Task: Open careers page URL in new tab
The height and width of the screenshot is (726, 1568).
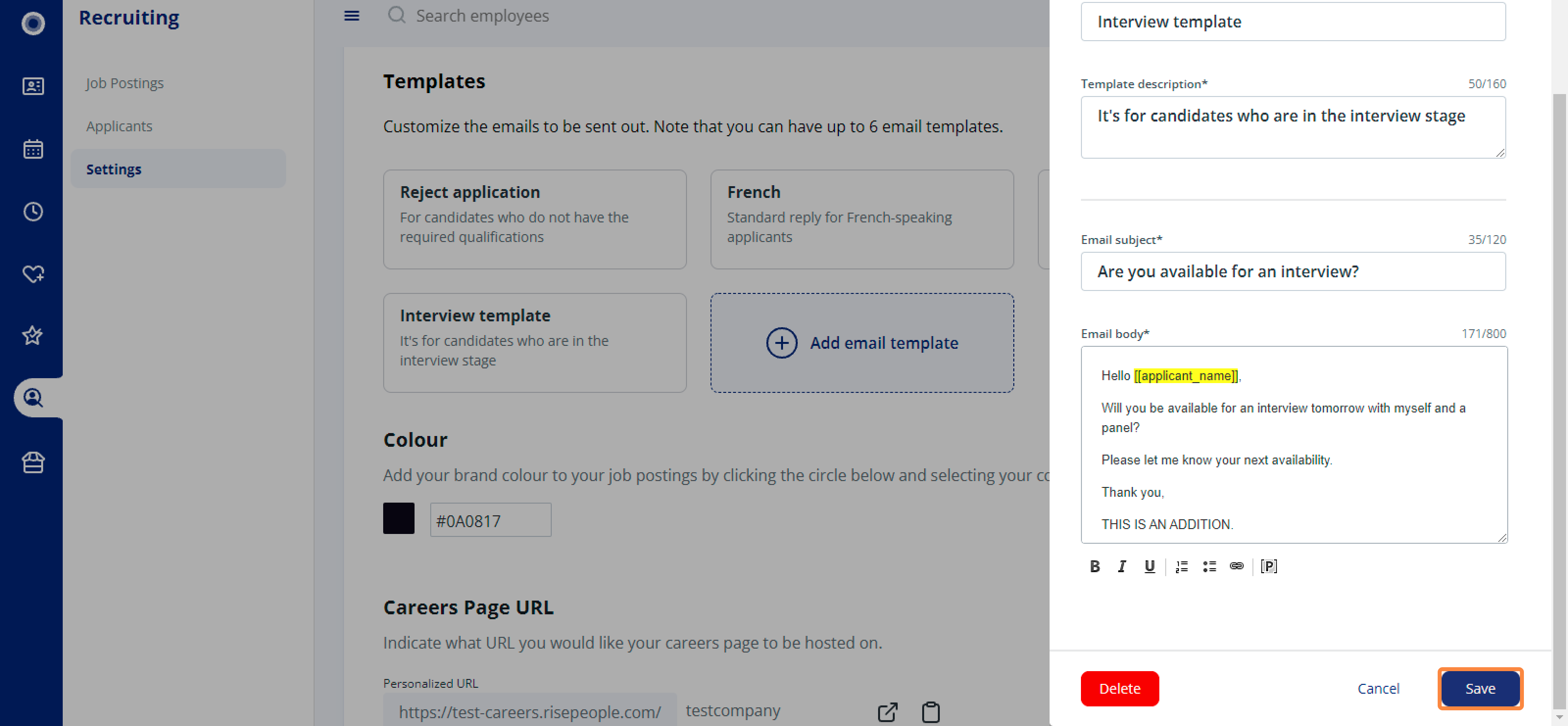Action: click(x=887, y=712)
